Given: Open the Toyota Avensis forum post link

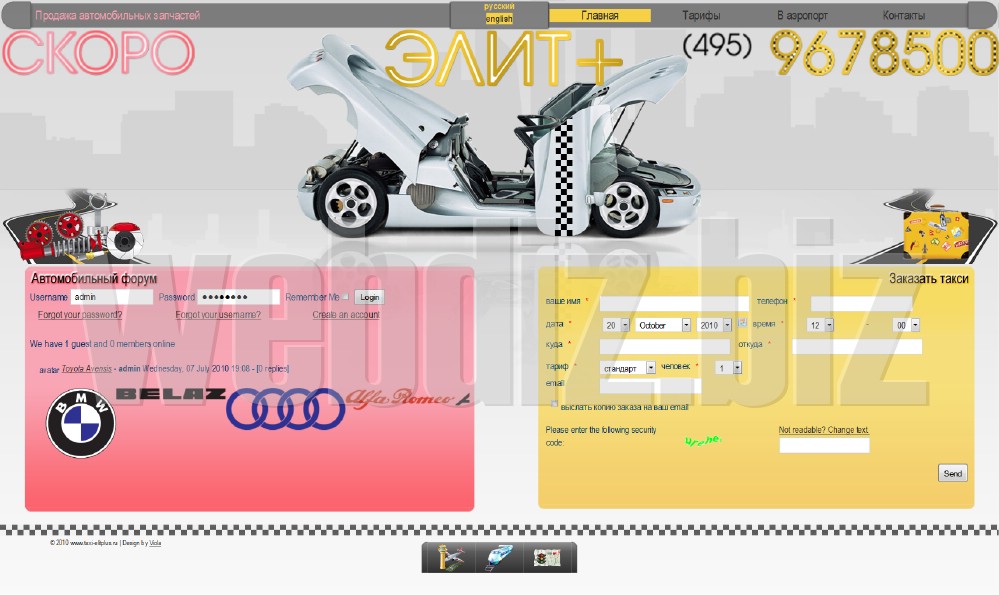Looking at the screenshot, I should (x=87, y=369).
